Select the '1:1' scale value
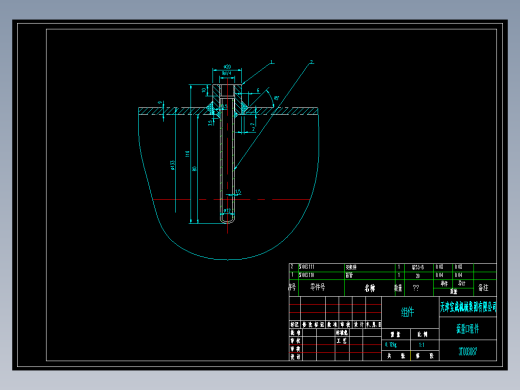This screenshot has width=520, height=390. [x=422, y=345]
